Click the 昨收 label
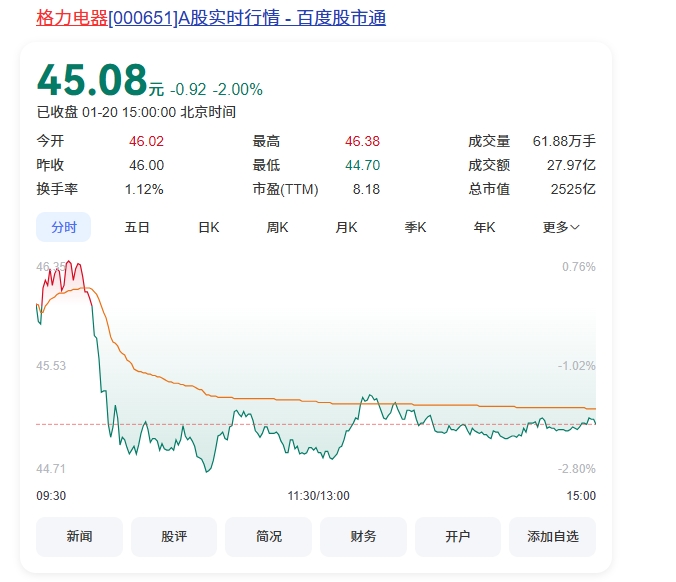 [x=50, y=165]
